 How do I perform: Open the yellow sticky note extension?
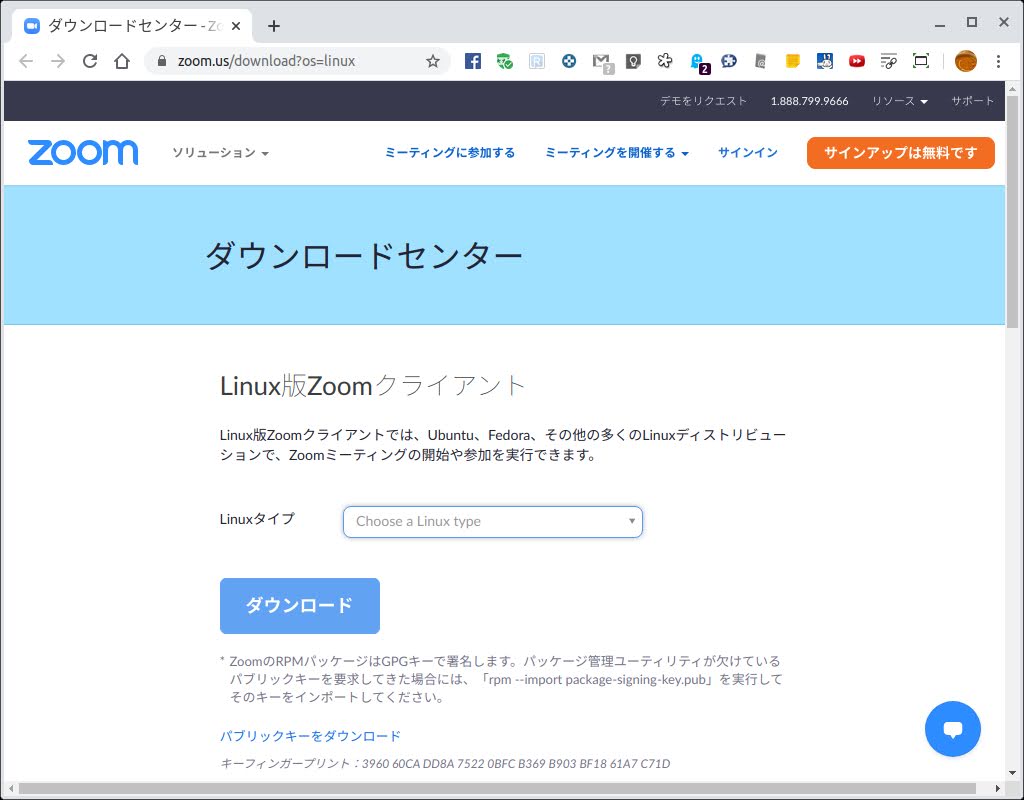[792, 61]
